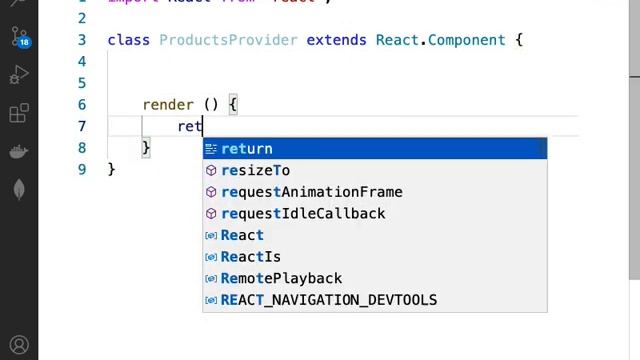Pick RemotePlayback in the suggestion list
Screen dimensions: 640x360
point(375,278)
